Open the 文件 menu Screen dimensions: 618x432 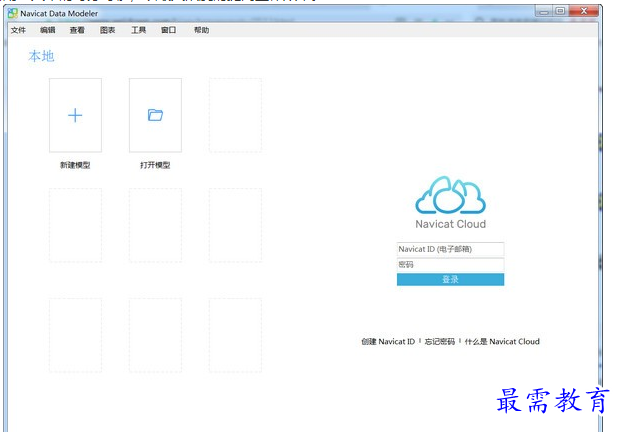pyautogui.click(x=18, y=30)
